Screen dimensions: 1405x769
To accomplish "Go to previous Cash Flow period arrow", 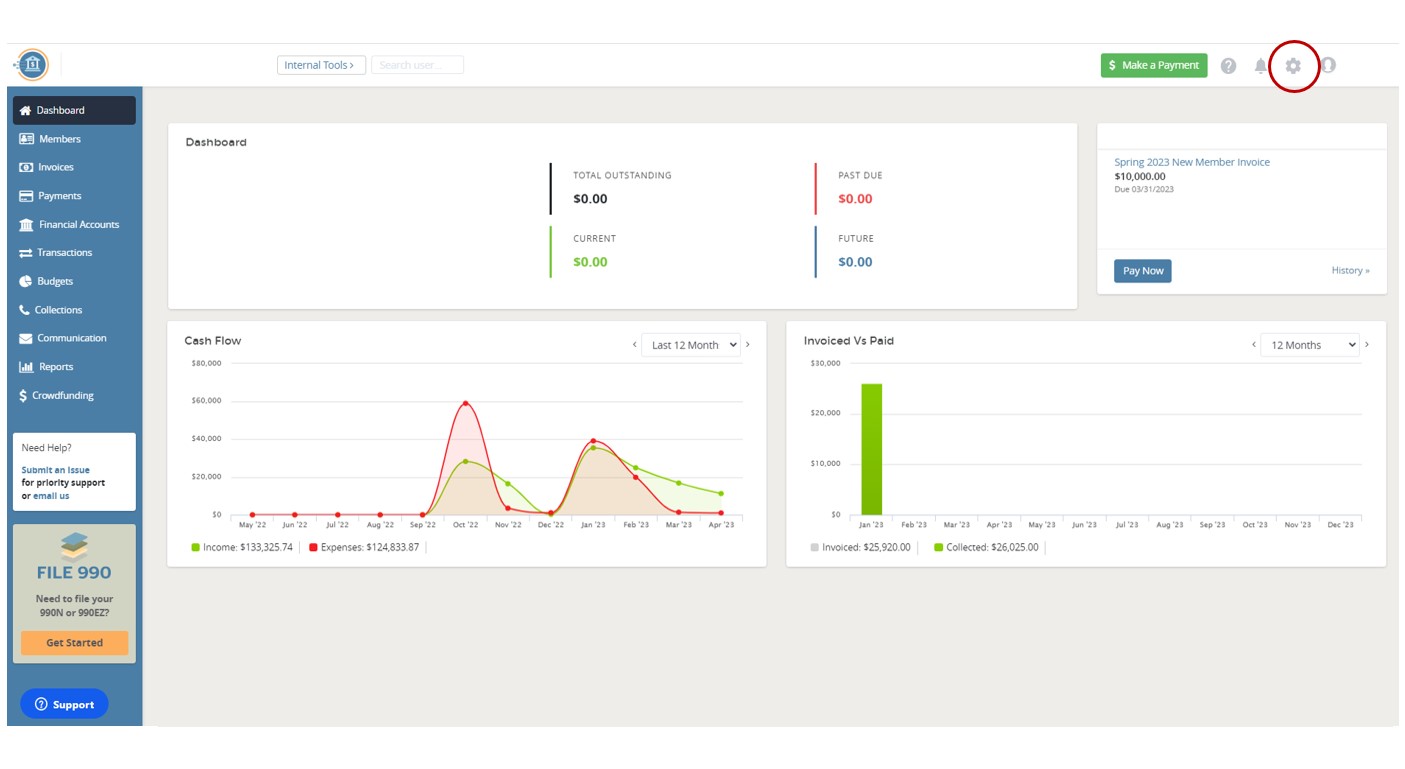I will click(x=634, y=345).
